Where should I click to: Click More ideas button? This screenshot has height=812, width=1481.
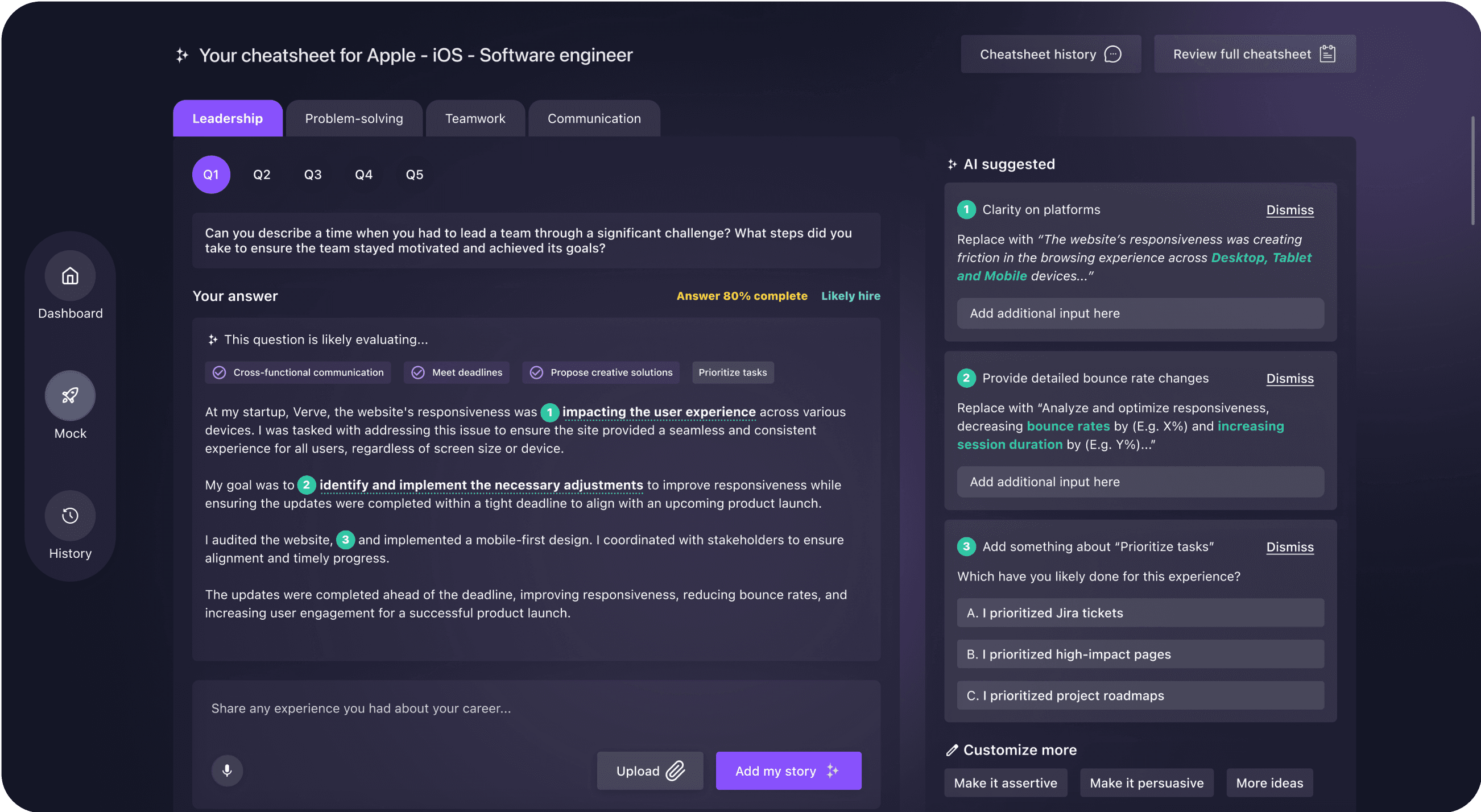1269,782
